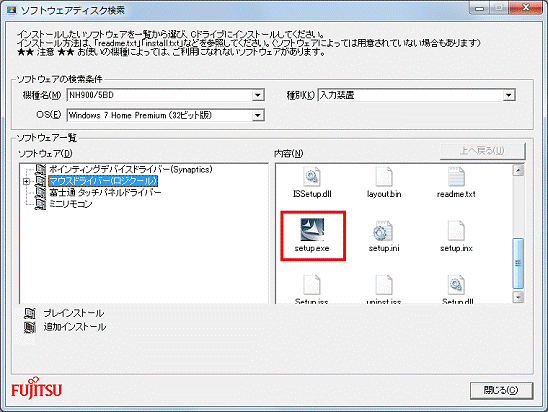The width and height of the screenshot is (548, 412).
Task: Click the contents list scroll up arrow
Action: pyautogui.click(x=518, y=171)
